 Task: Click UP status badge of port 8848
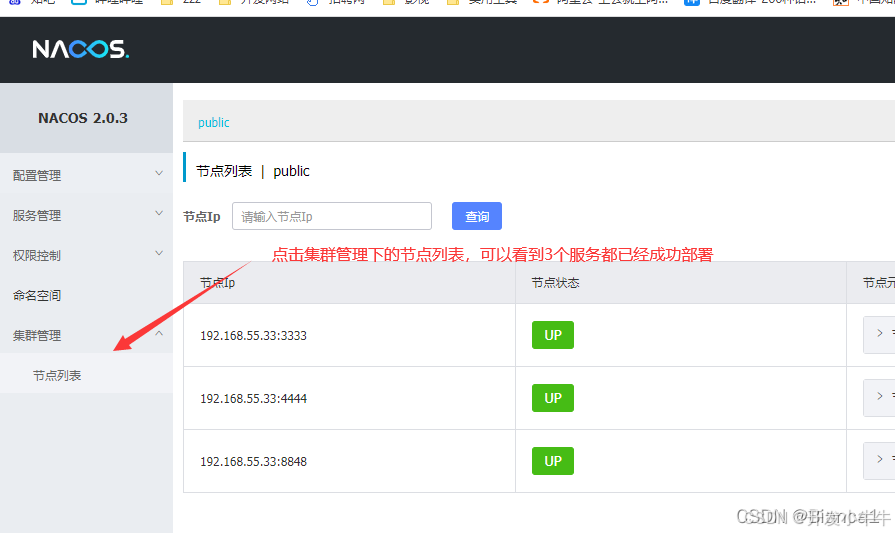(553, 461)
